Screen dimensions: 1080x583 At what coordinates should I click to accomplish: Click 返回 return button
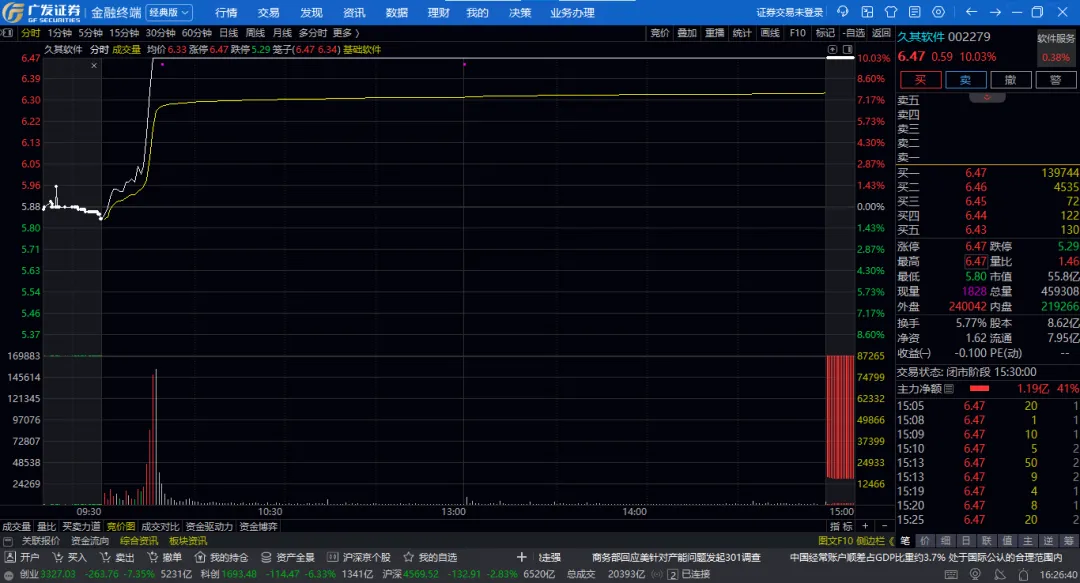click(x=881, y=32)
